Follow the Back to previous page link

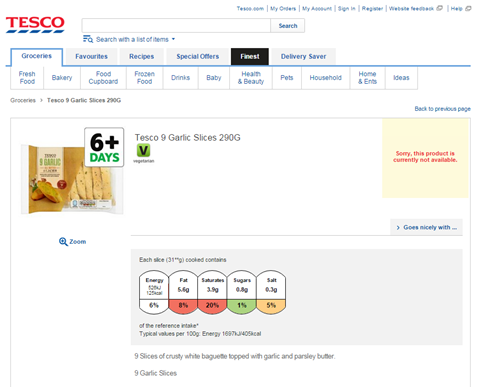pos(442,109)
